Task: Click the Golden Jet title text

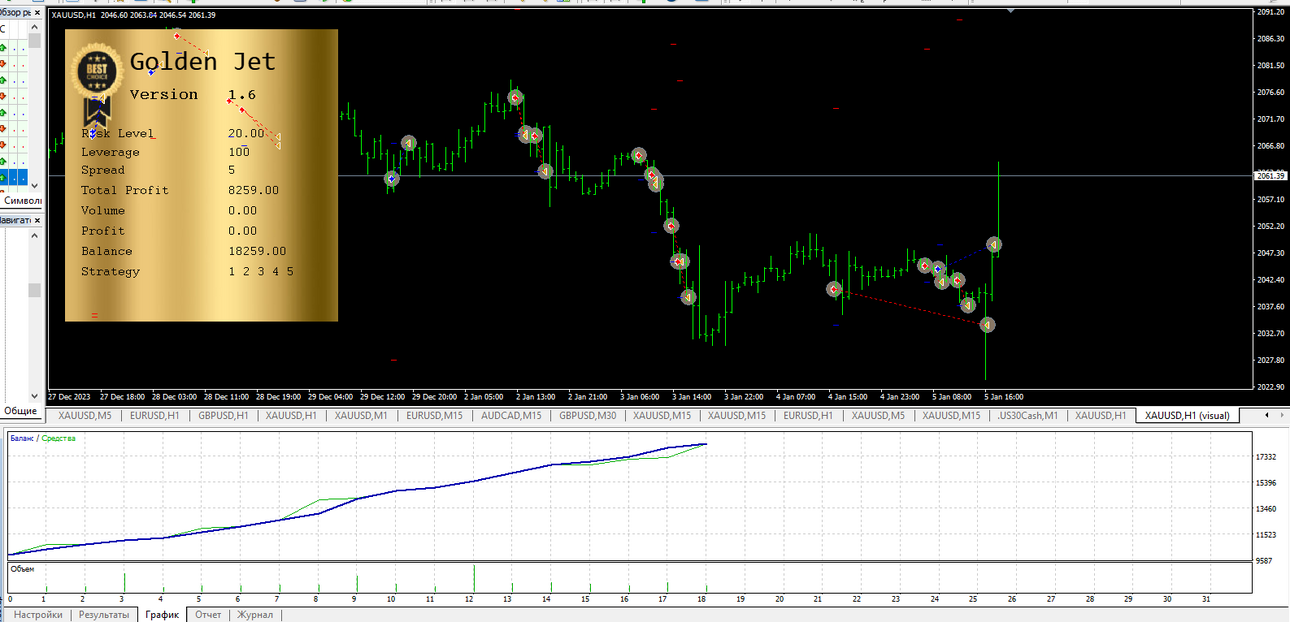Action: 203,62
